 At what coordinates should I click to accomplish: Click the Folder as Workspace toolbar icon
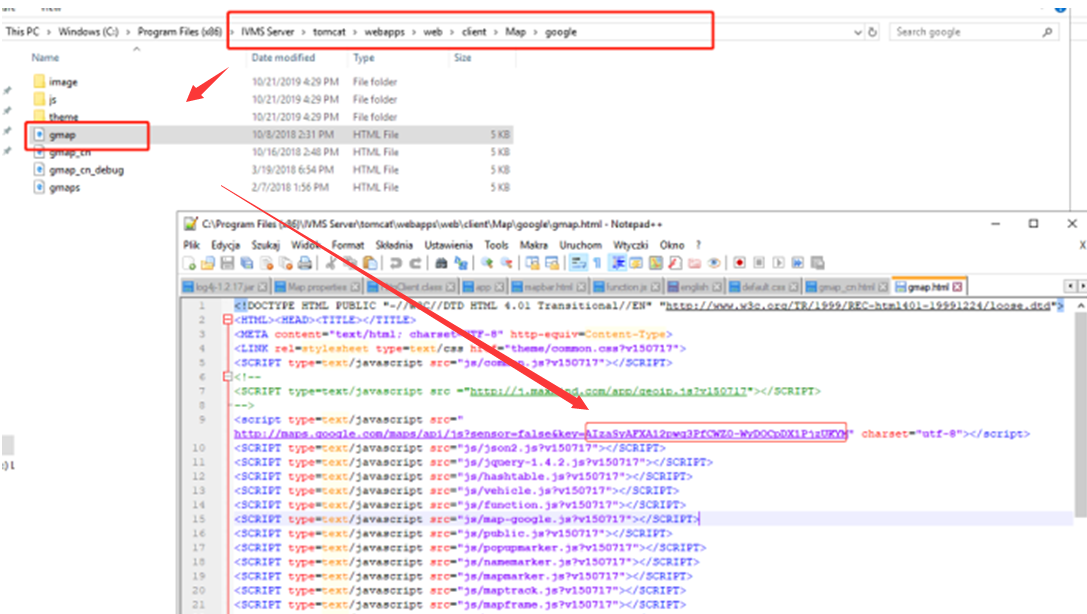695,263
